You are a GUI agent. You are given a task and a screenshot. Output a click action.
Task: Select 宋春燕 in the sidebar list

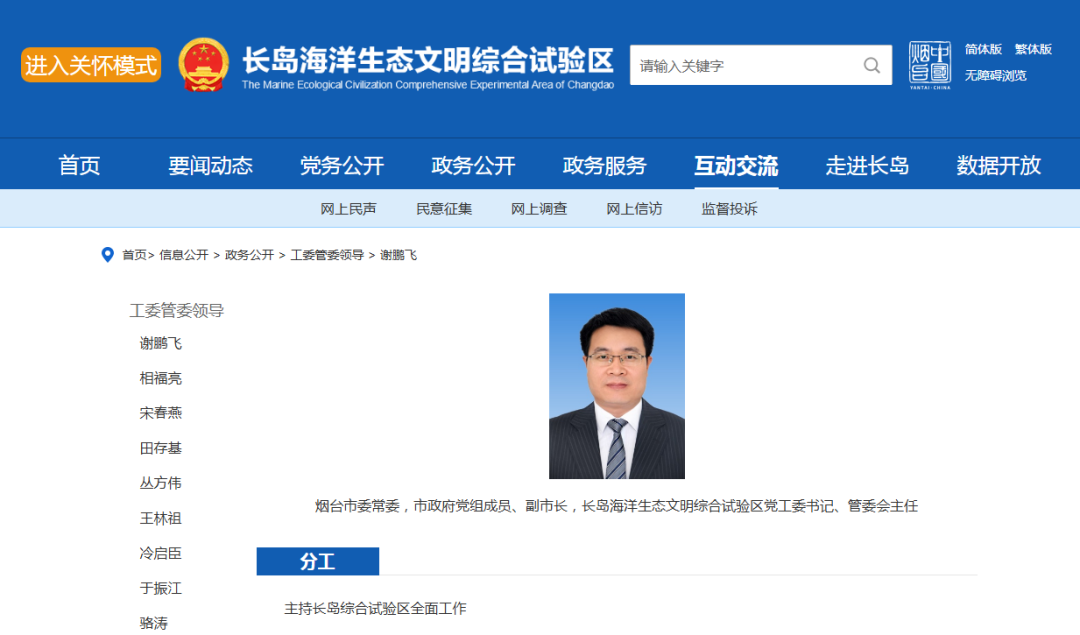160,413
